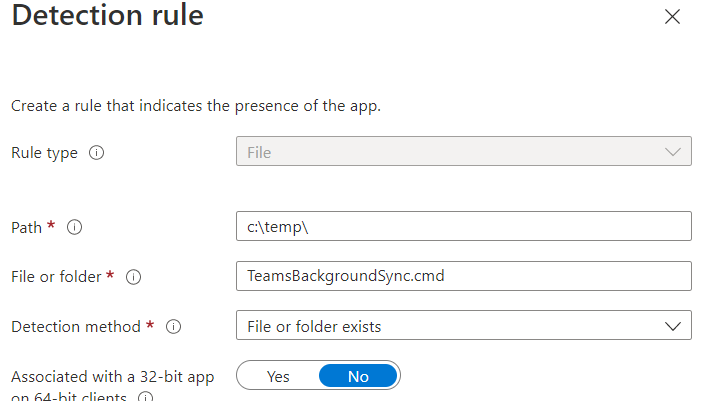
Task: Close the Detection rule panel
Action: point(672,16)
